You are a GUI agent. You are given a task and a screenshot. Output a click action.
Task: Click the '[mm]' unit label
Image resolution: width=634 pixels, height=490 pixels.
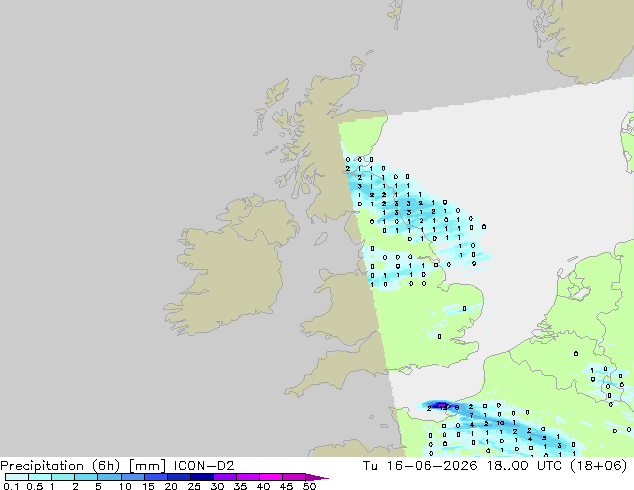[x=147, y=466]
